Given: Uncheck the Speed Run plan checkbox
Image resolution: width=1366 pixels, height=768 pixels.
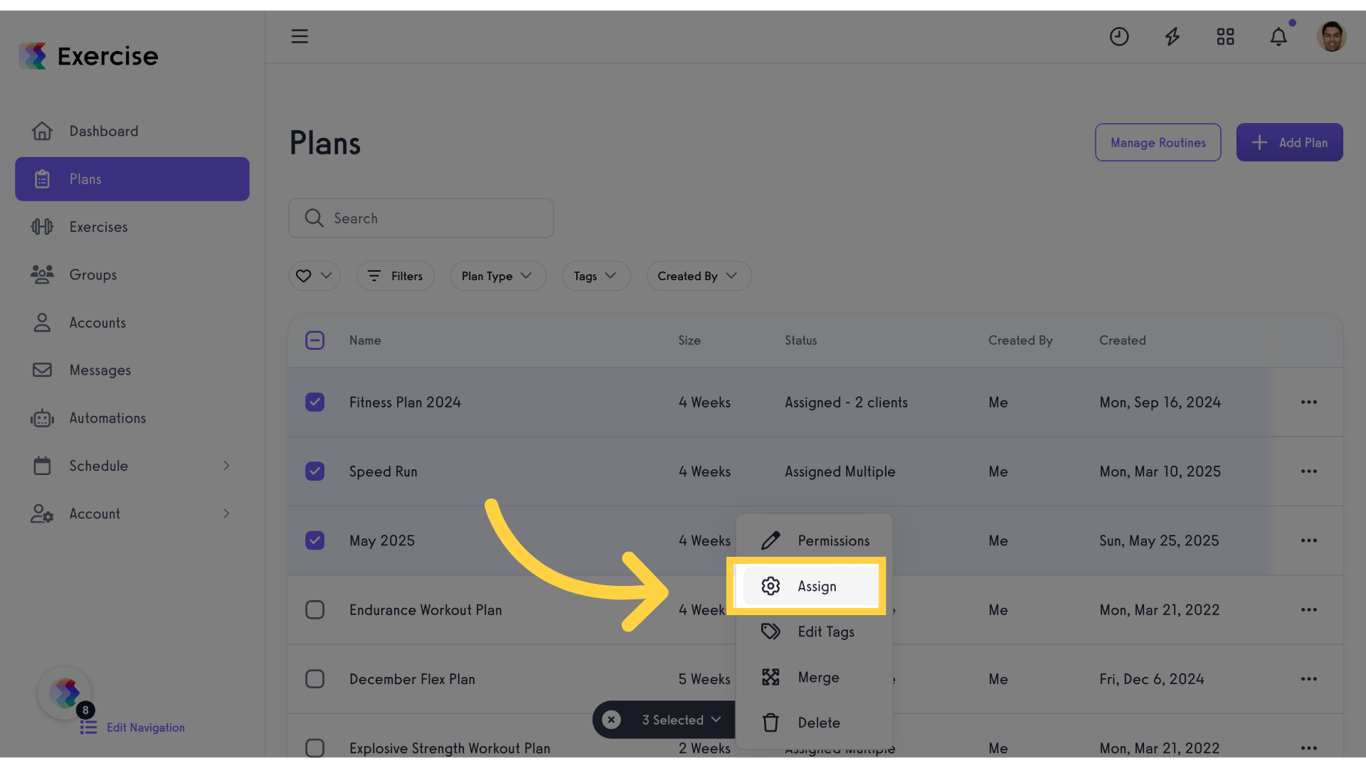Looking at the screenshot, I should click(x=315, y=471).
